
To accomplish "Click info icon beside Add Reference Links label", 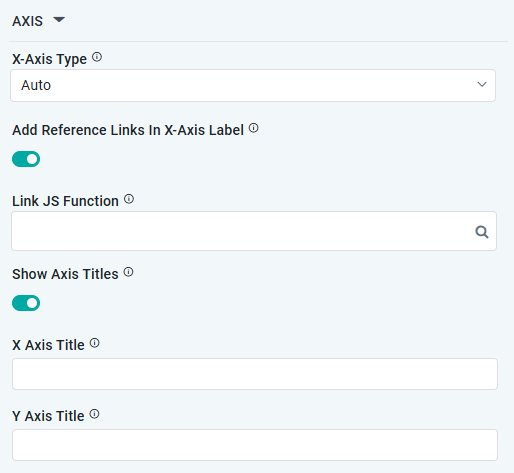I will point(254,128).
